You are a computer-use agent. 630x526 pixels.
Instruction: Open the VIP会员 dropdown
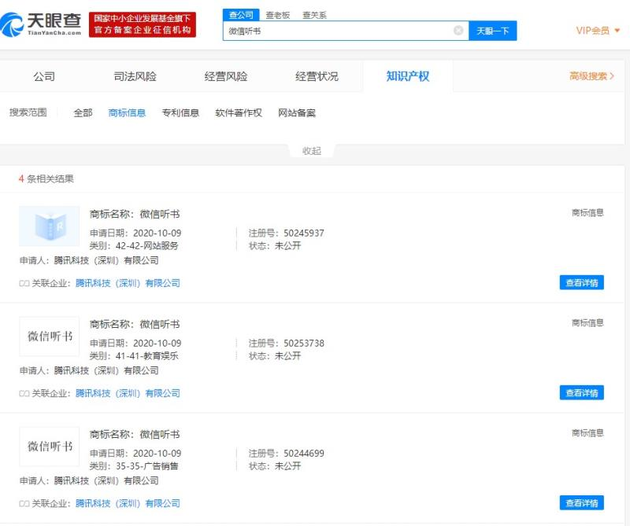pos(598,31)
